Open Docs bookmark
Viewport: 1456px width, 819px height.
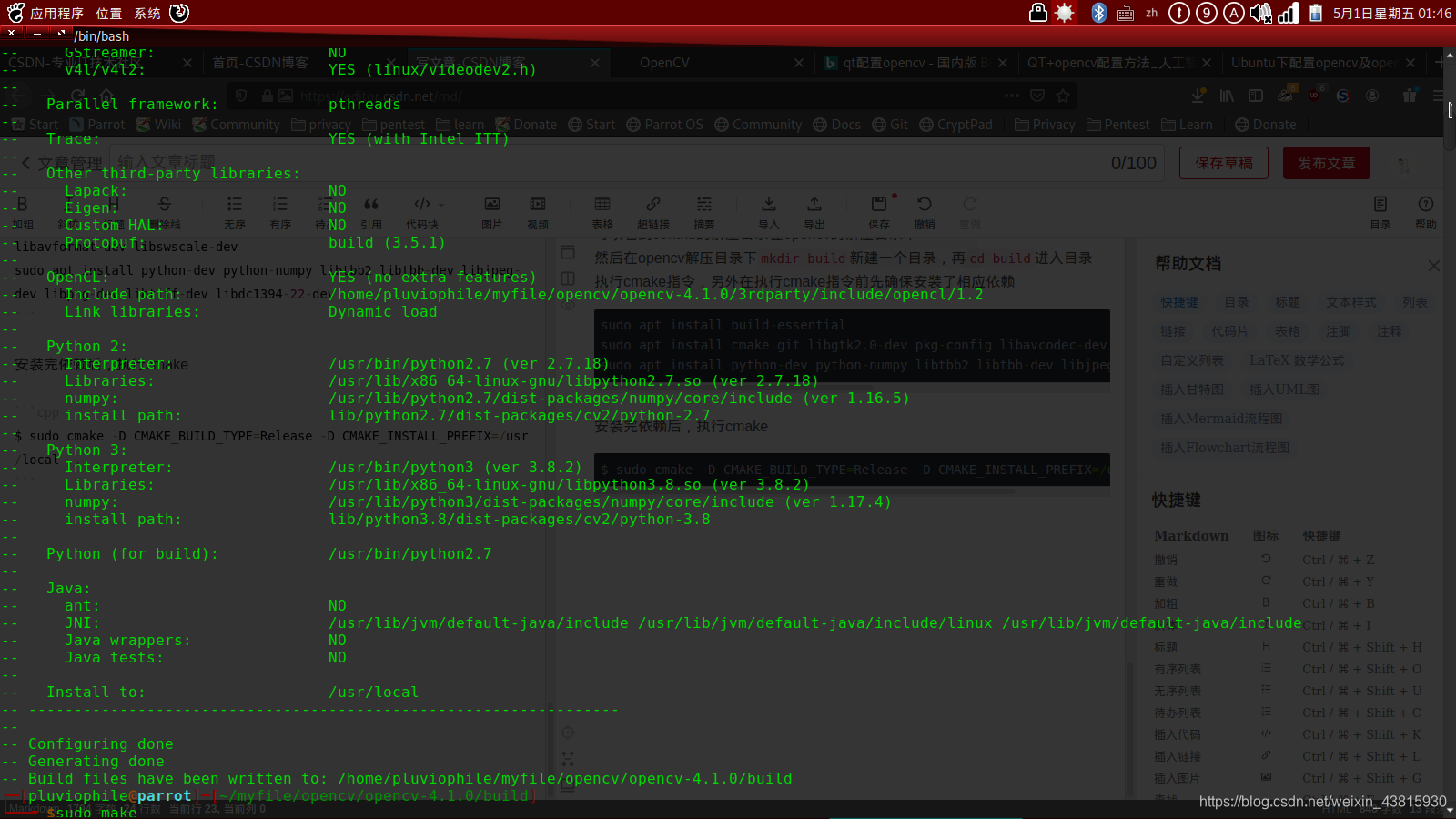(x=837, y=125)
